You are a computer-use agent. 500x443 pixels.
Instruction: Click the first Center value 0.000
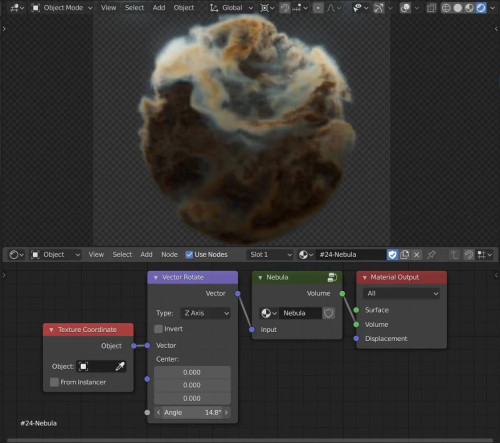pos(192,373)
